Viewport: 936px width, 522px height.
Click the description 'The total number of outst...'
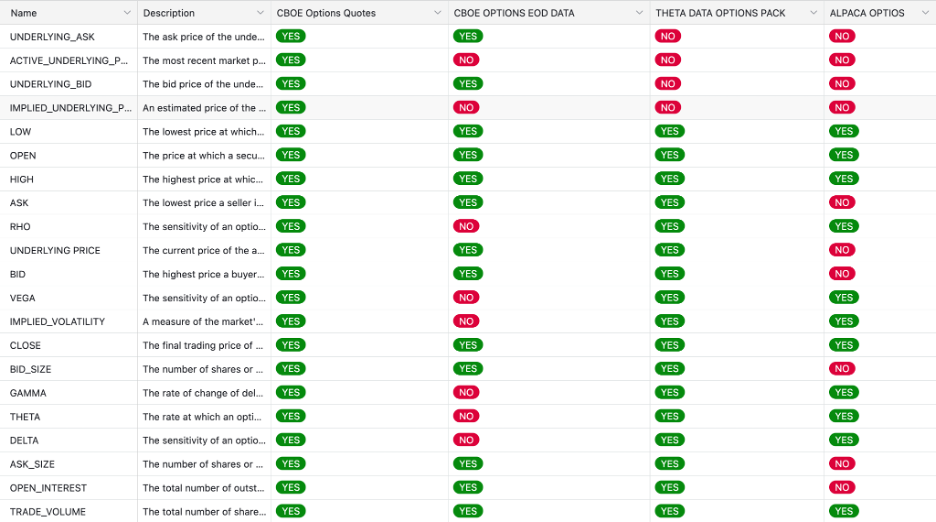click(204, 488)
